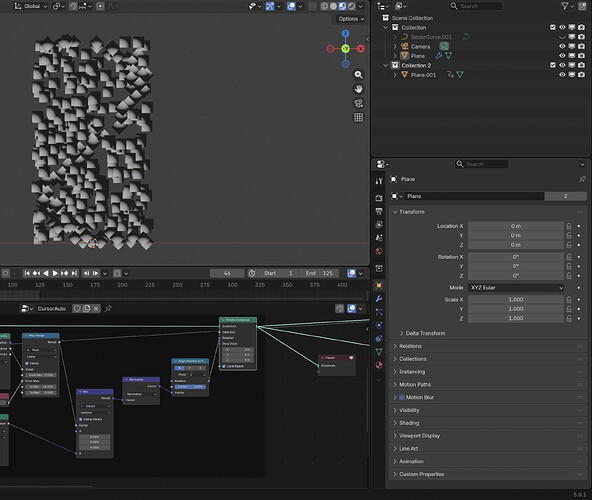The width and height of the screenshot is (592, 500).
Task: Select wireframe viewport shading
Action: coord(324,6)
